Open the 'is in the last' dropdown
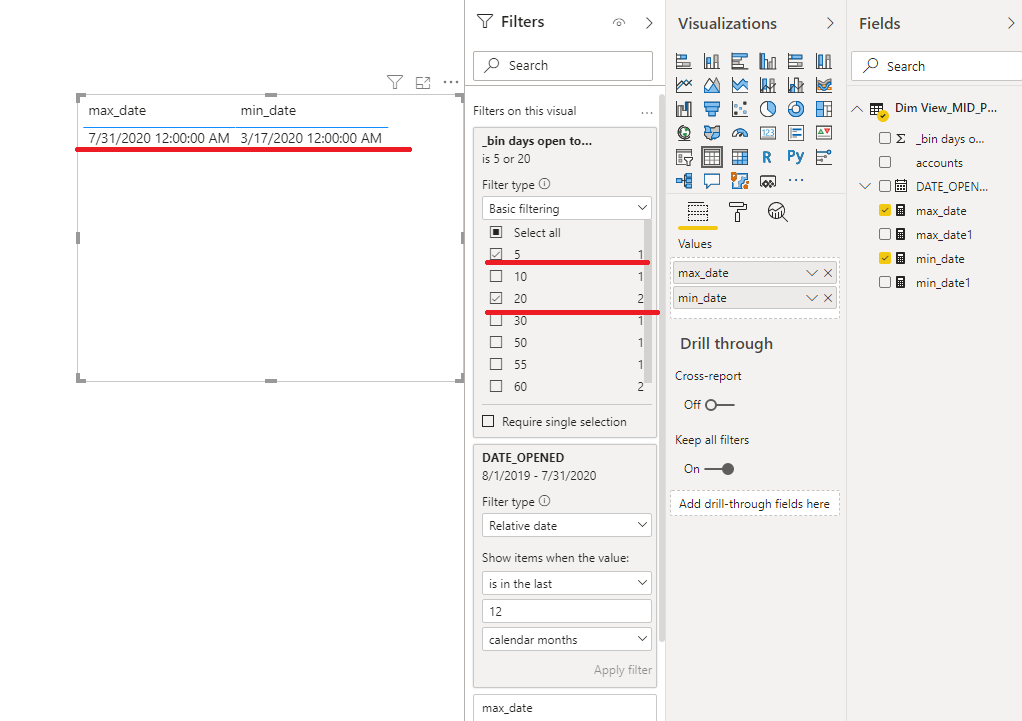 [566, 583]
